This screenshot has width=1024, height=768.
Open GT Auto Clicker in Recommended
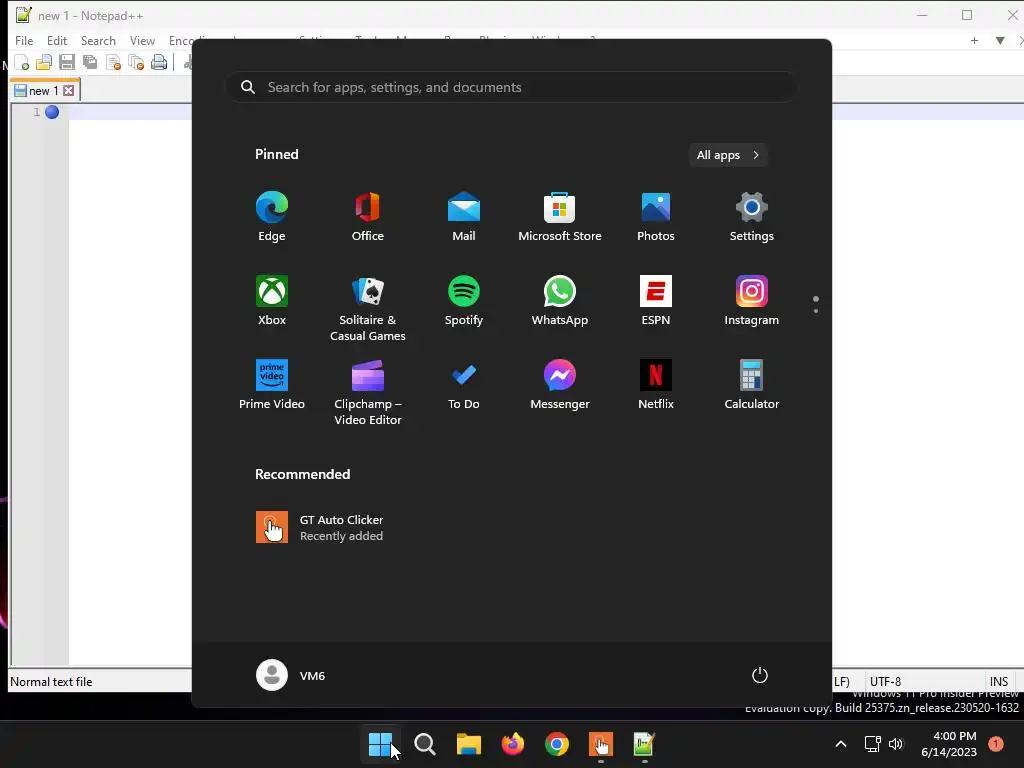(x=320, y=528)
